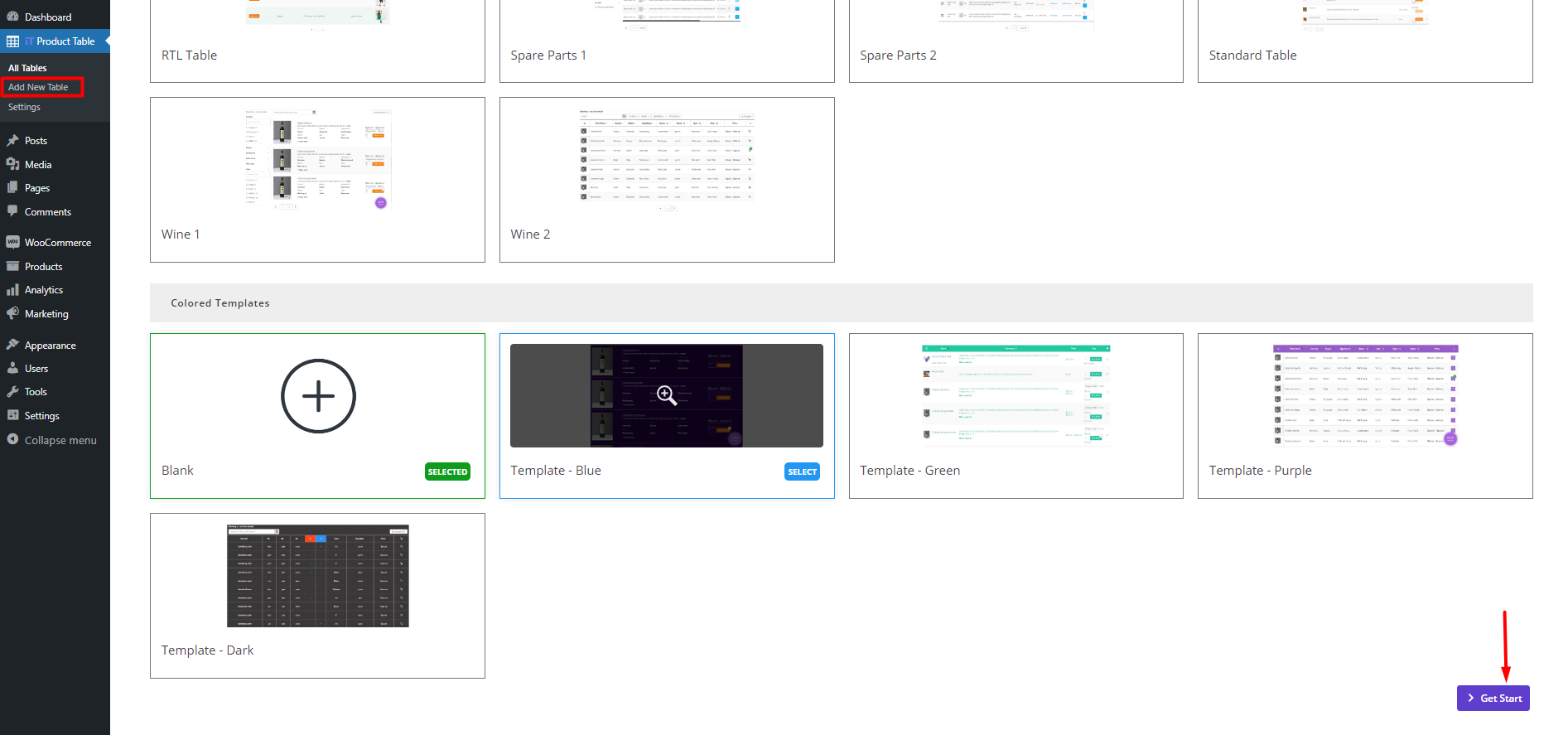Click the Appearance paintbrush icon

tap(12, 345)
